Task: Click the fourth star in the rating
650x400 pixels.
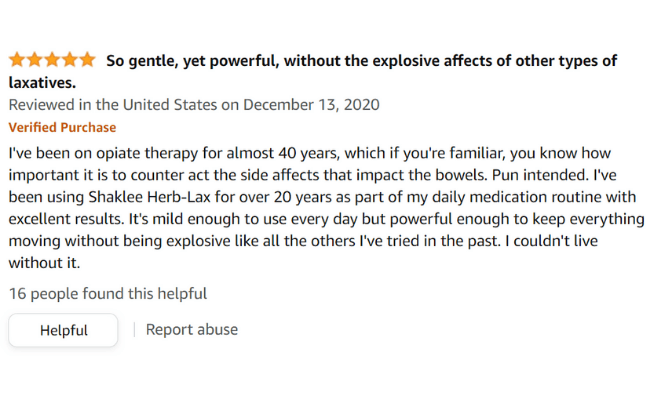Action: coord(70,60)
